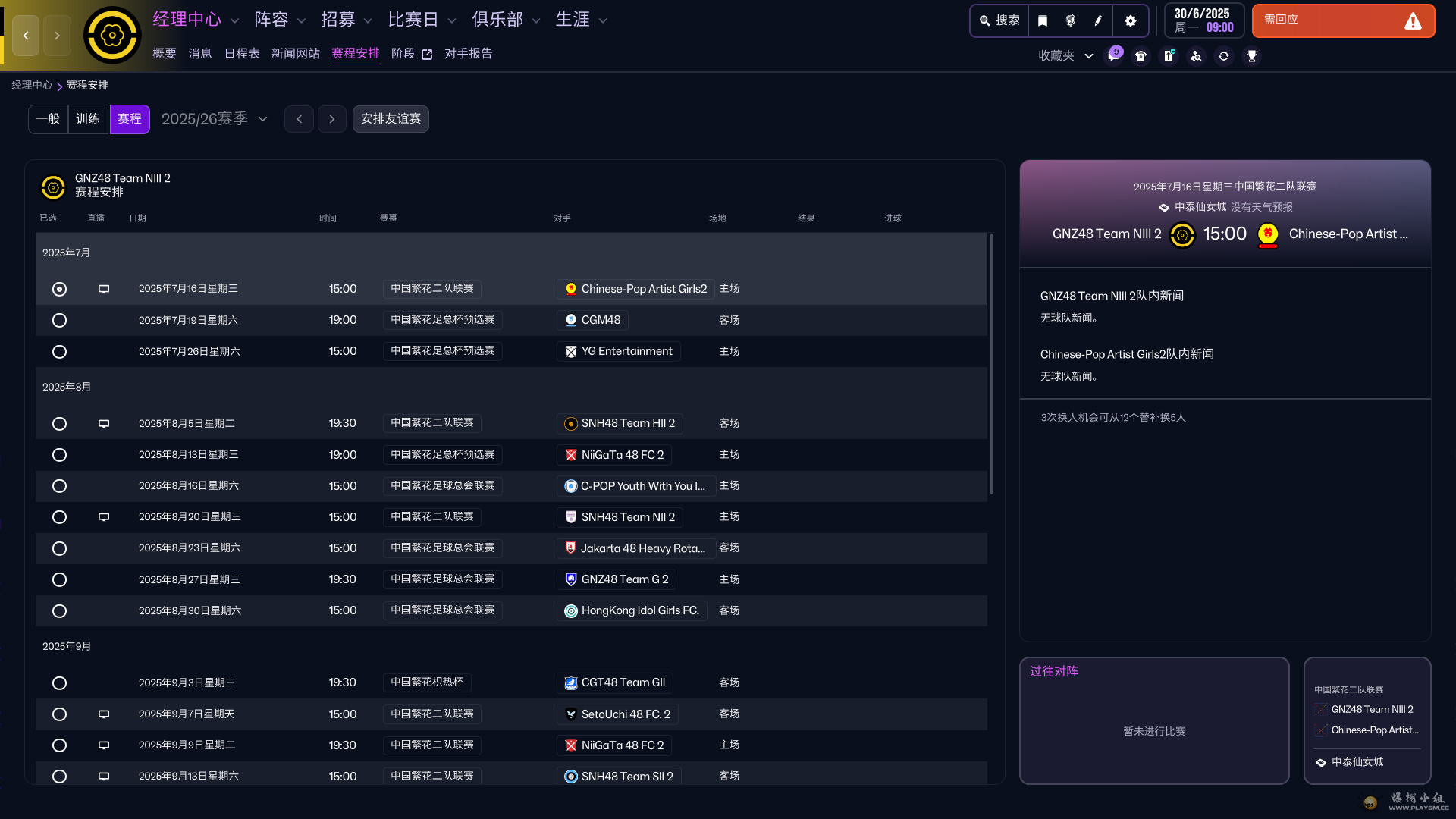Expand the 收藏夹 favorites dropdown
Image resolution: width=1456 pixels, height=819 pixels.
coord(1065,56)
